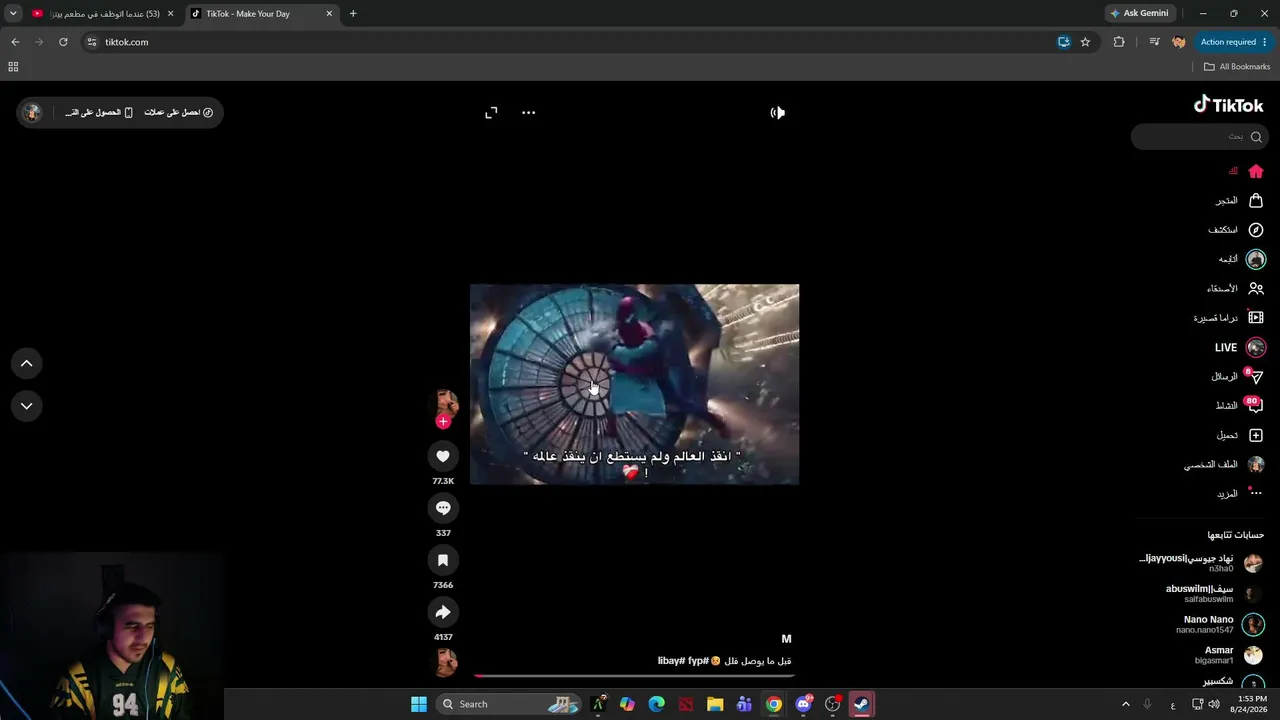Expand video to fullscreen view
1280x720 pixels.
(491, 113)
